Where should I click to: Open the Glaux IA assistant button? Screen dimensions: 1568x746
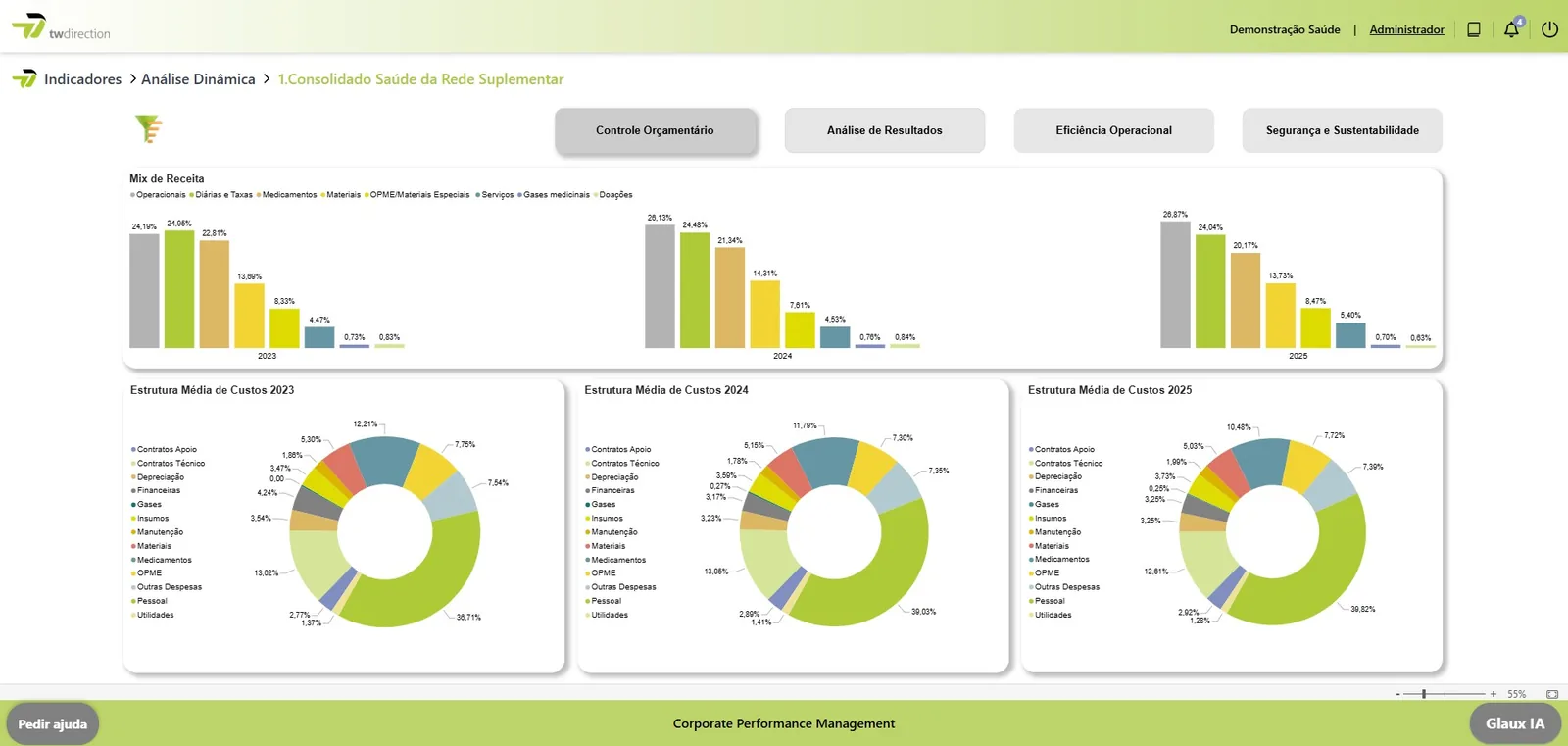[1515, 723]
